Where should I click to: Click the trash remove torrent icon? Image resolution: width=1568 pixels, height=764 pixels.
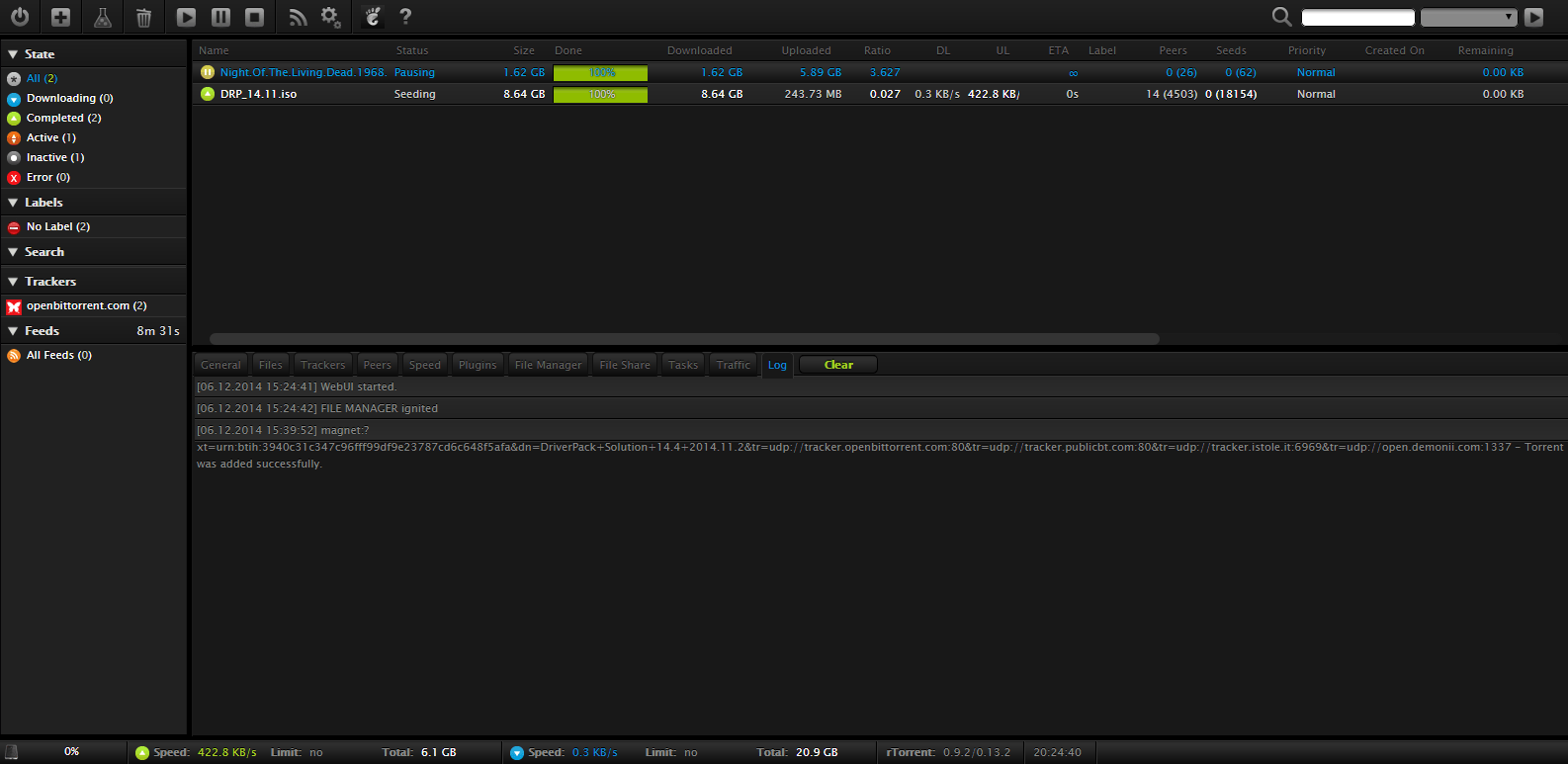pyautogui.click(x=143, y=17)
